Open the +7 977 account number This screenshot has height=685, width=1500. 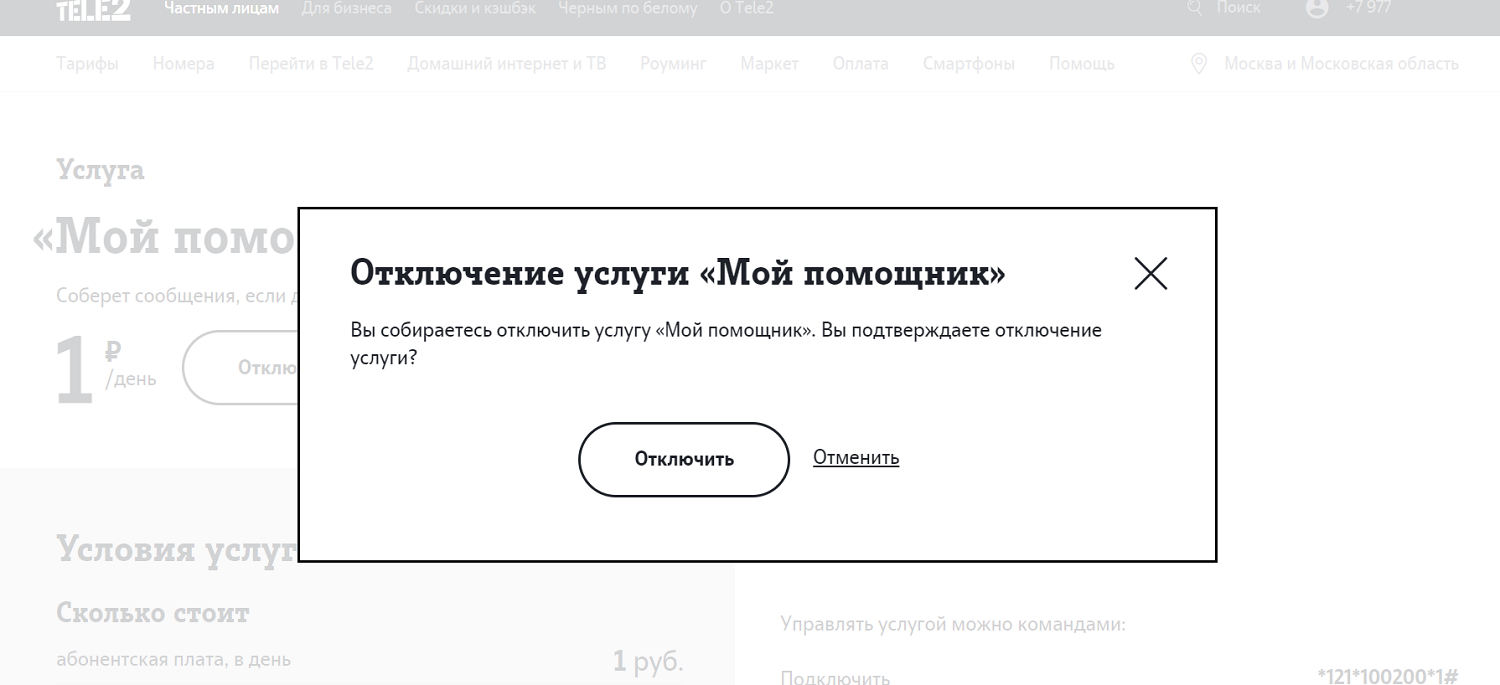1369,8
